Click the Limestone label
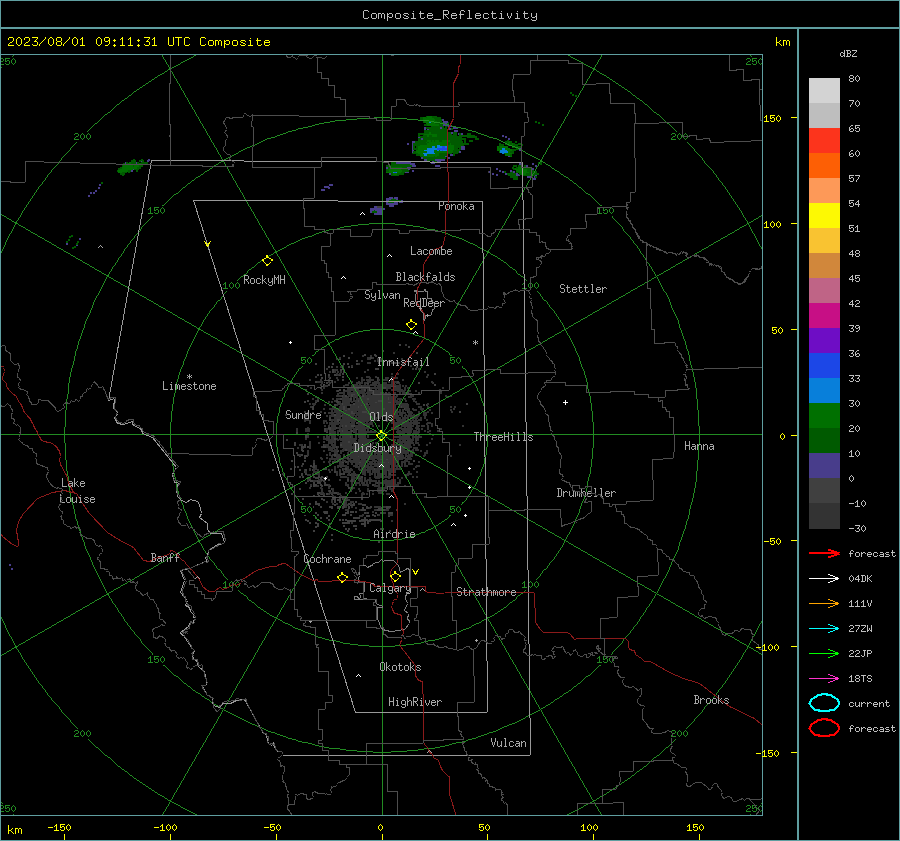This screenshot has height=841, width=900. point(189,386)
